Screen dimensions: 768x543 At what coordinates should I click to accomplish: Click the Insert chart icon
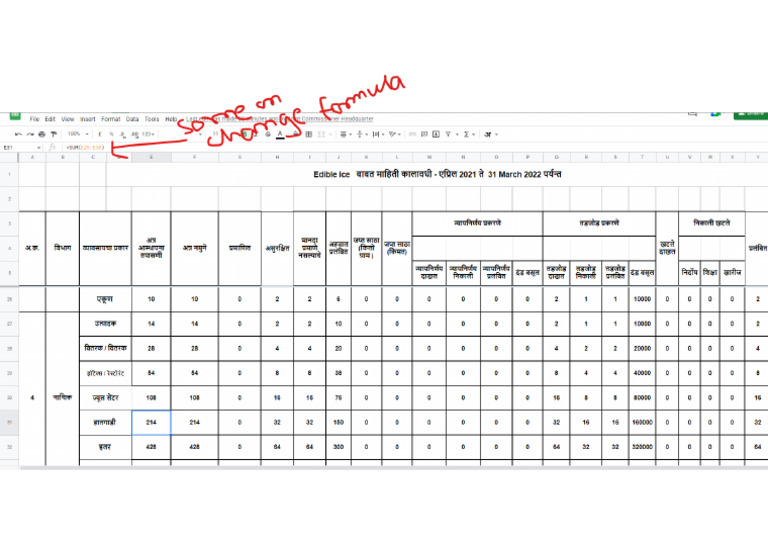(x=436, y=134)
